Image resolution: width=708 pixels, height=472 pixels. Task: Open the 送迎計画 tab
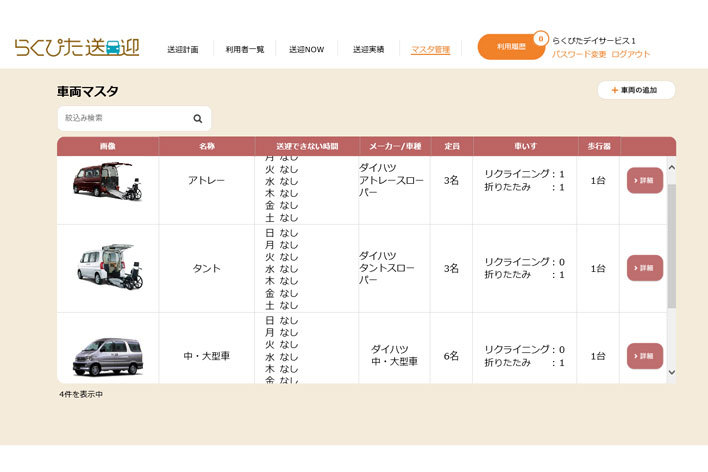[182, 49]
